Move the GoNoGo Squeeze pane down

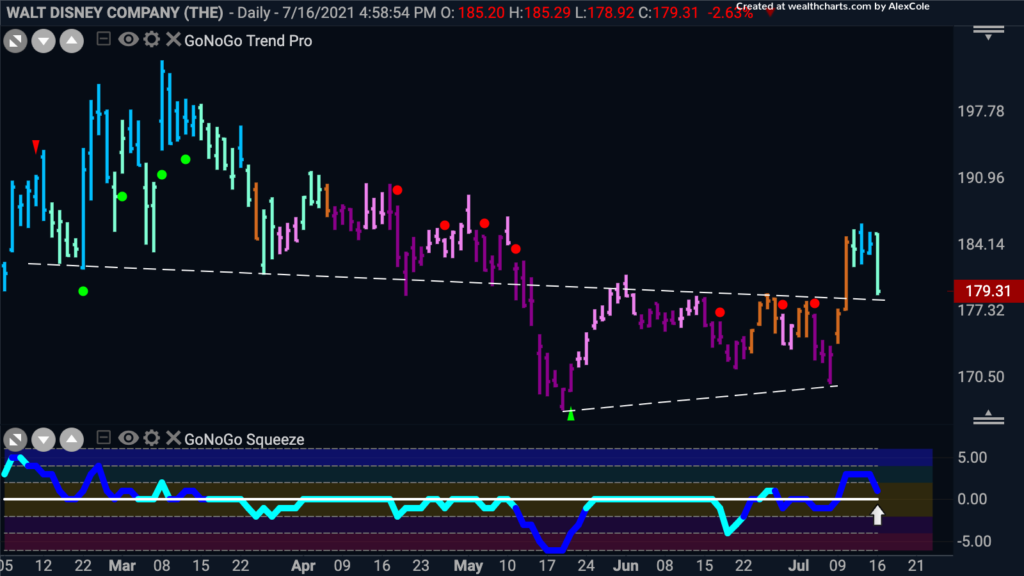click(44, 440)
